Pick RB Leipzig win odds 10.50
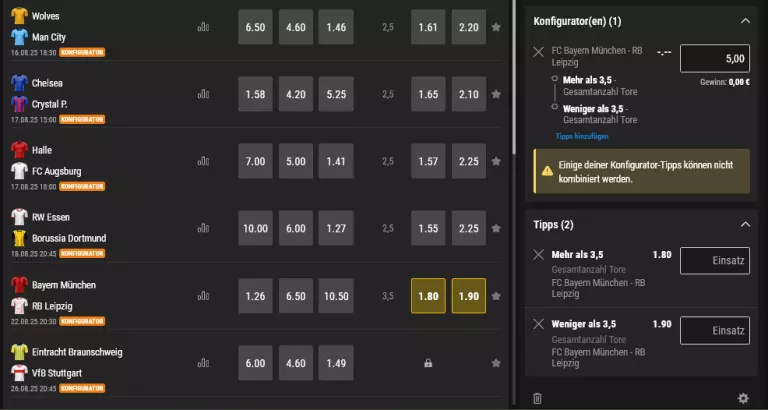Viewport: 768px width, 410px height. pyautogui.click(x=336, y=296)
